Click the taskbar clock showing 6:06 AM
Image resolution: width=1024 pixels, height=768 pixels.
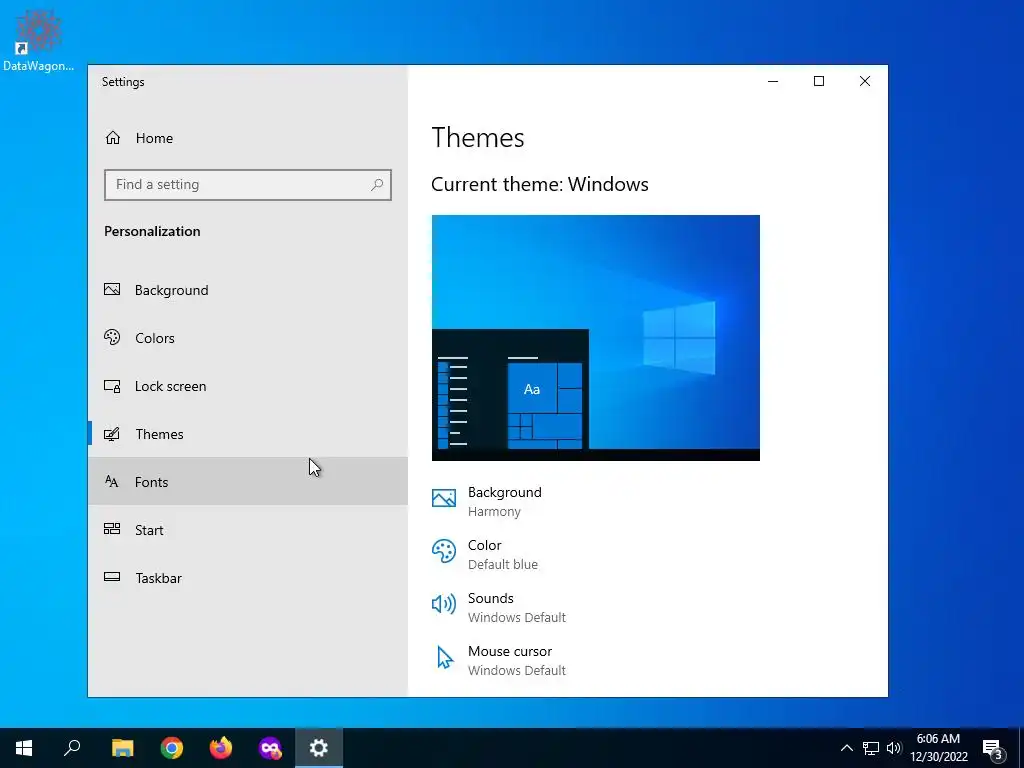[x=939, y=748]
